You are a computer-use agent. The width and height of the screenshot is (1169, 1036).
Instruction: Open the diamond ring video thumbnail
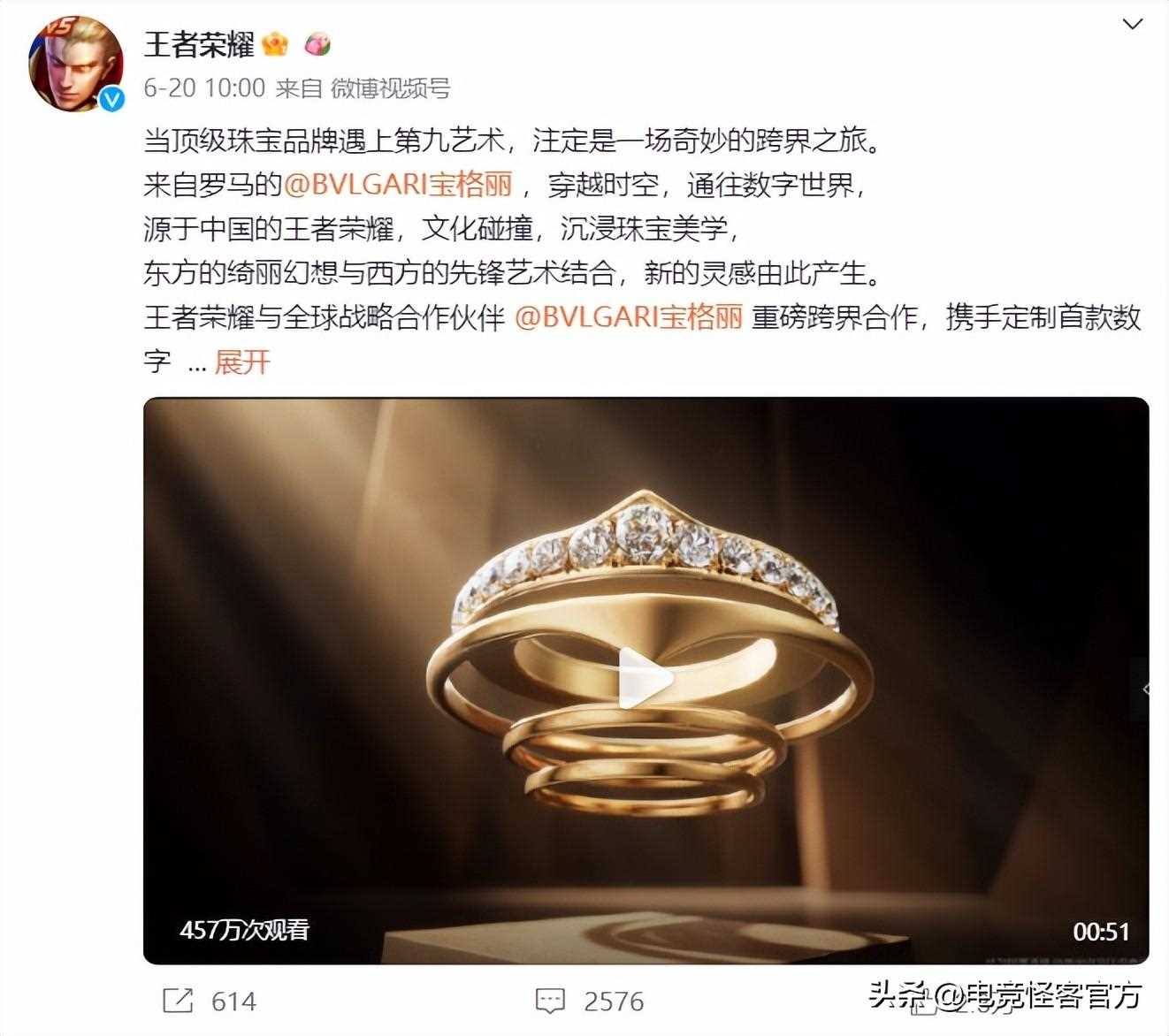[x=646, y=681]
